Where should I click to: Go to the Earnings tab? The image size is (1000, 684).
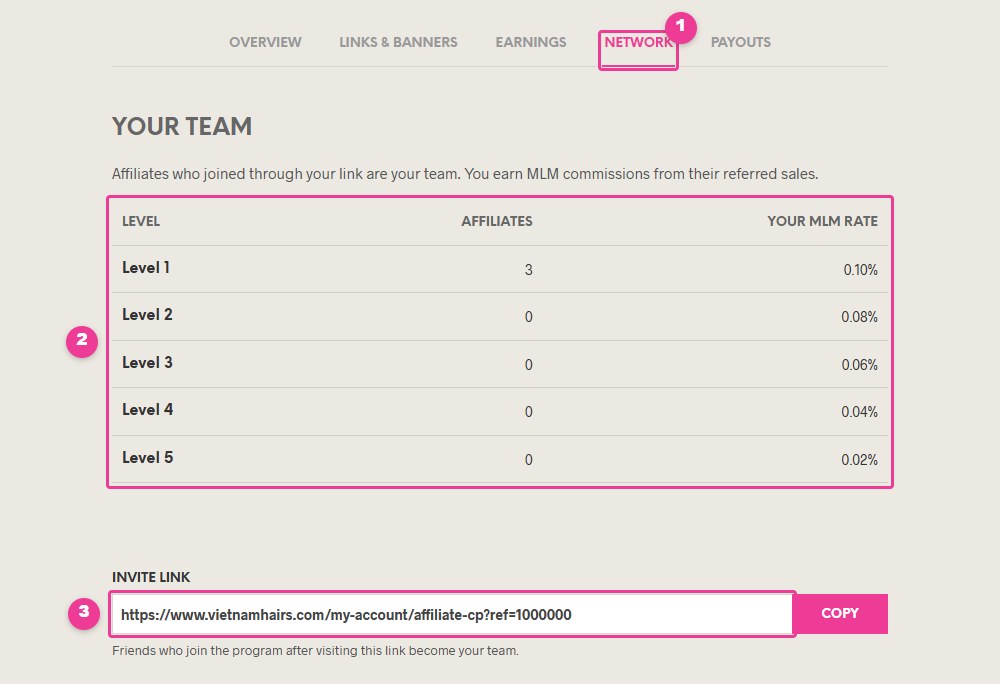pos(531,42)
